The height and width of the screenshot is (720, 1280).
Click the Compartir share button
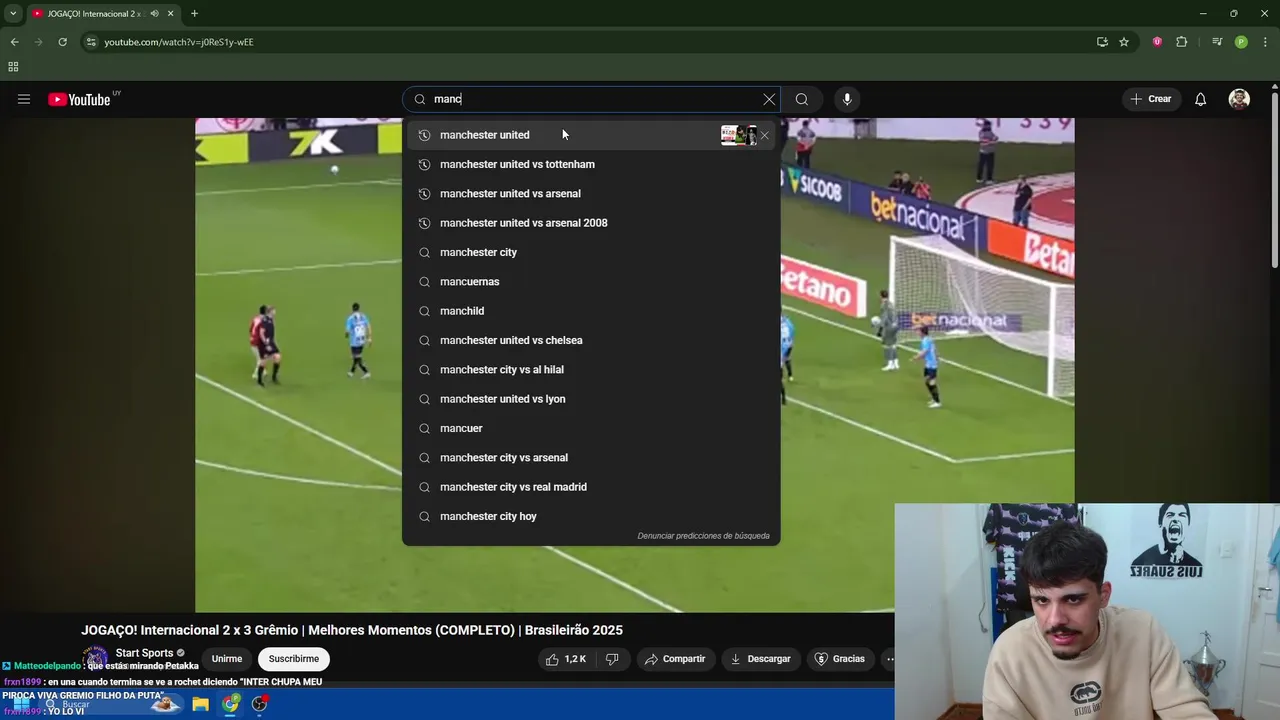[675, 659]
